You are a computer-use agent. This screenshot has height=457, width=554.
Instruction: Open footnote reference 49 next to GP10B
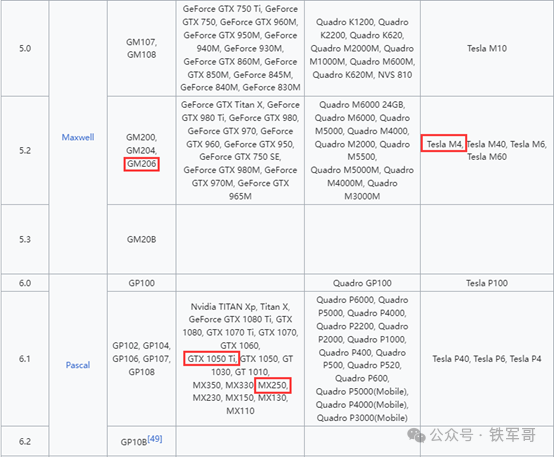(155, 439)
